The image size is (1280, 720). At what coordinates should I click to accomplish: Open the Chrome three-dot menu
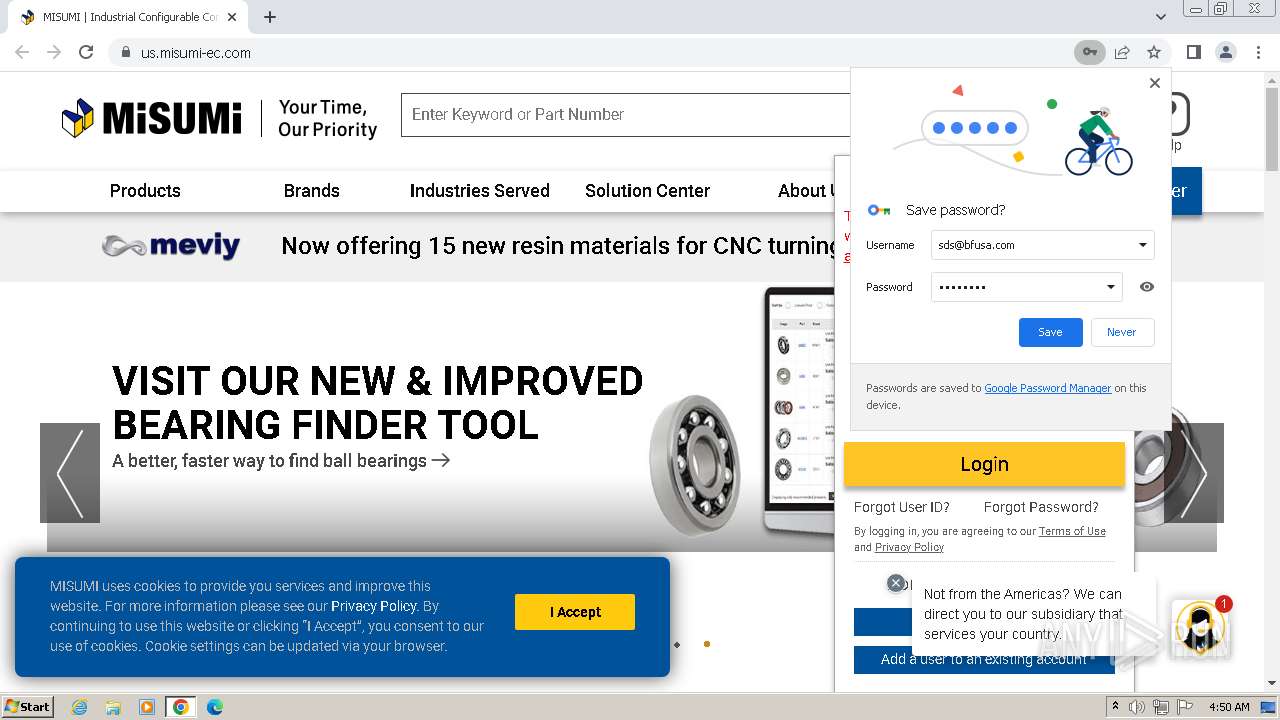(x=1258, y=52)
